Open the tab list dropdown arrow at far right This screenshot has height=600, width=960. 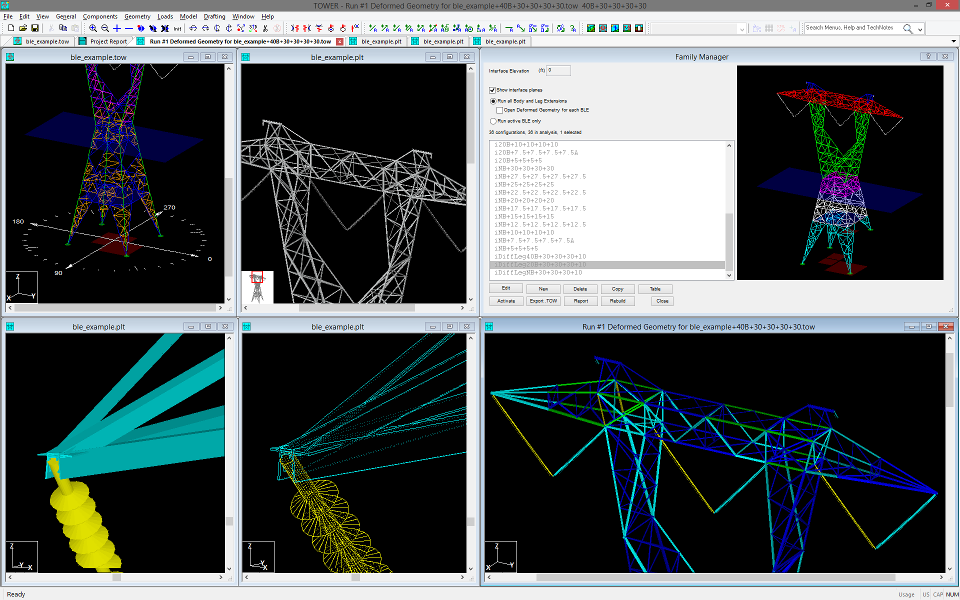tap(954, 41)
